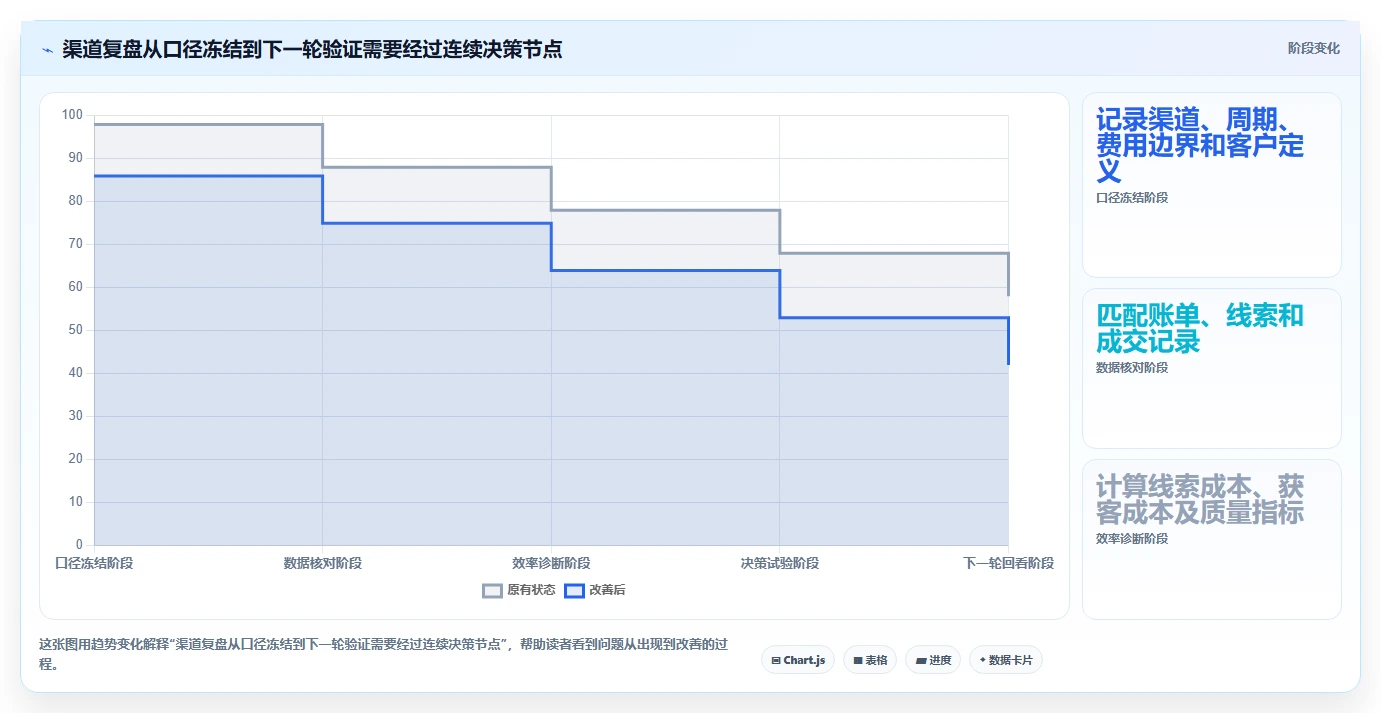Select the Chart.js tag chip
Image resolution: width=1381 pixels, height=713 pixels.
pyautogui.click(x=798, y=660)
